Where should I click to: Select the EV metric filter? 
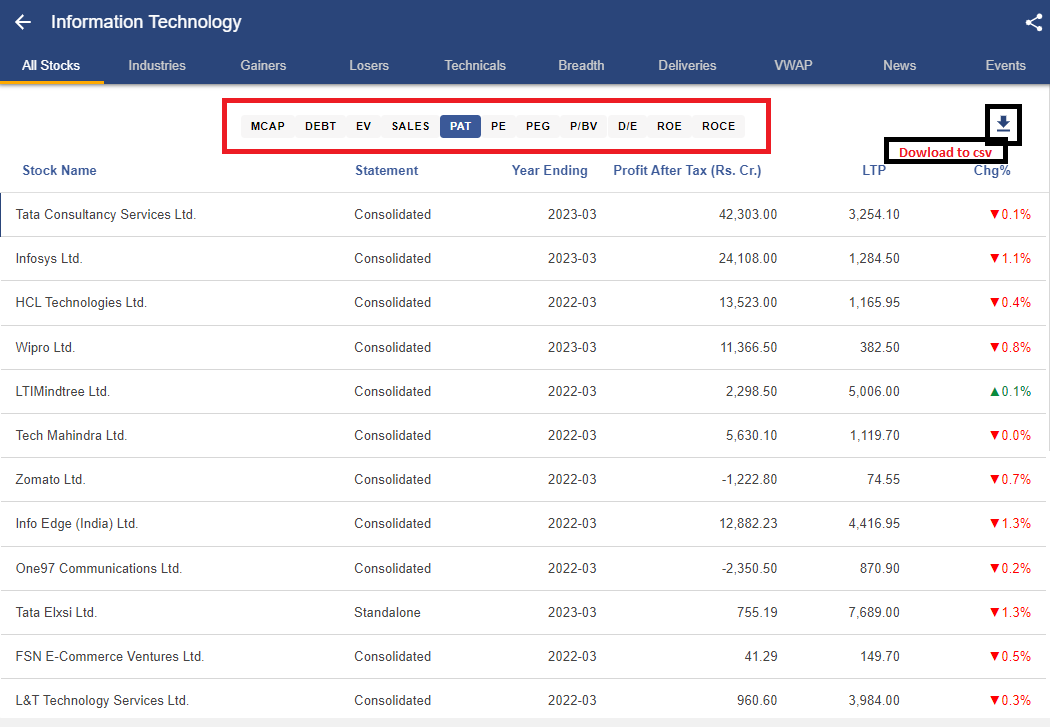point(364,126)
